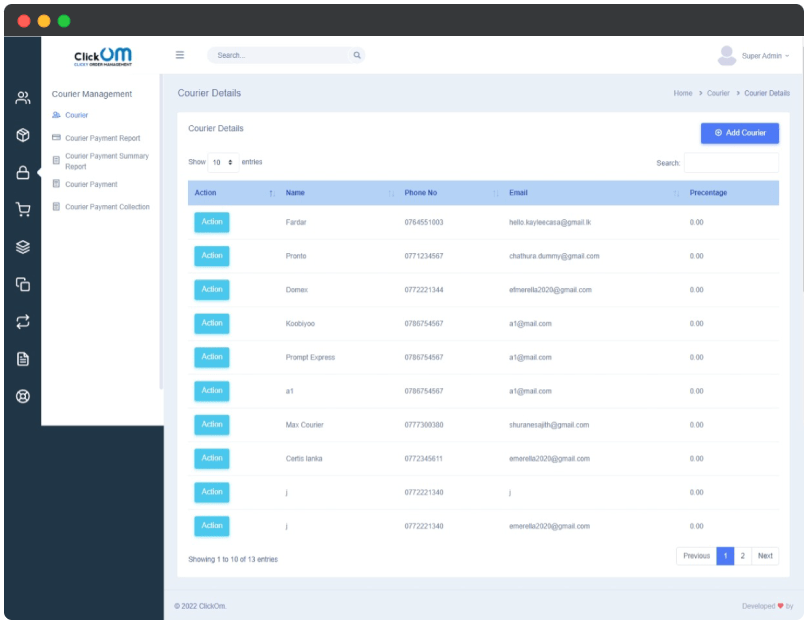This screenshot has width=808, height=624.
Task: Select the lock icon in sidebar
Action: pos(23,172)
